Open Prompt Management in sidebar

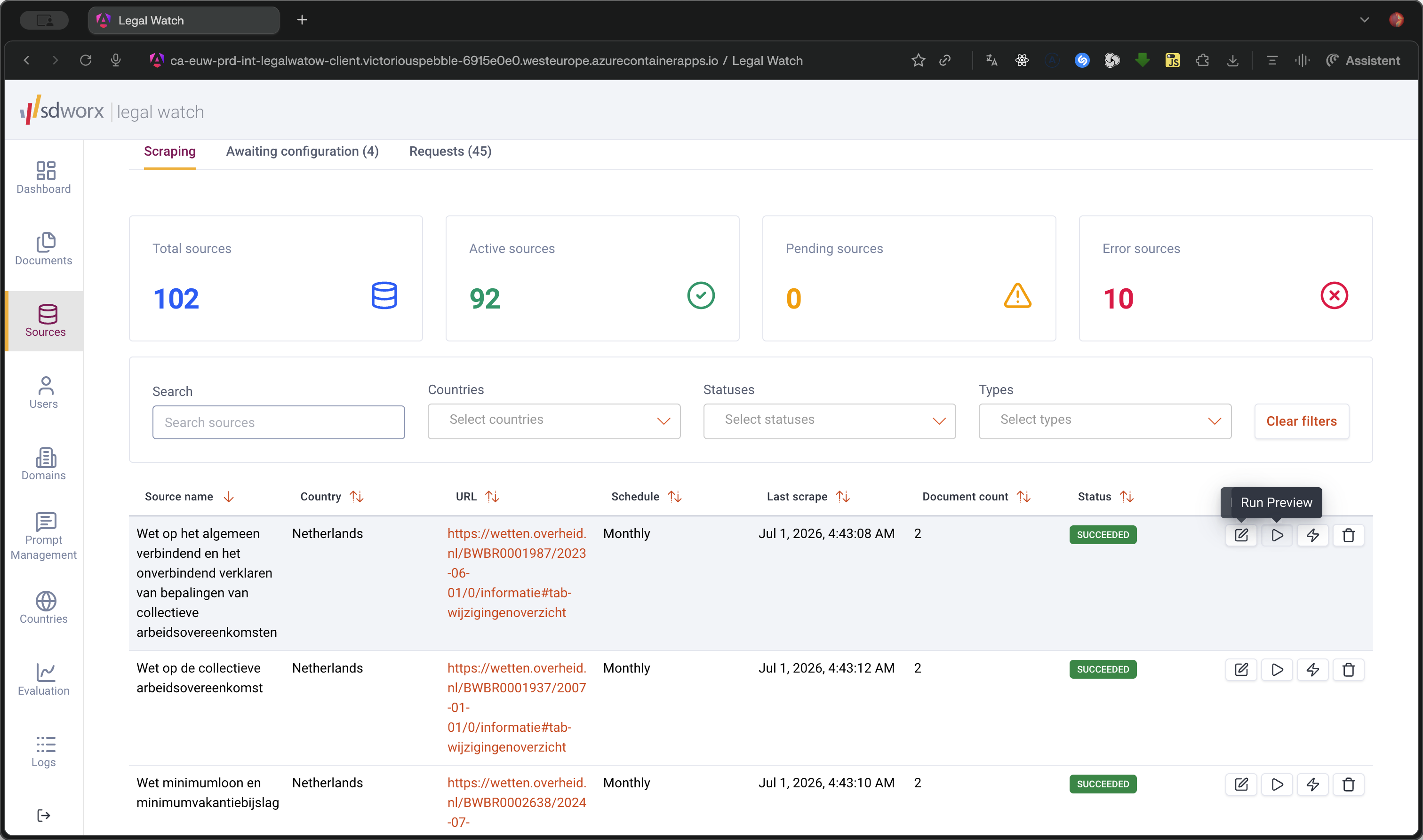(x=44, y=536)
